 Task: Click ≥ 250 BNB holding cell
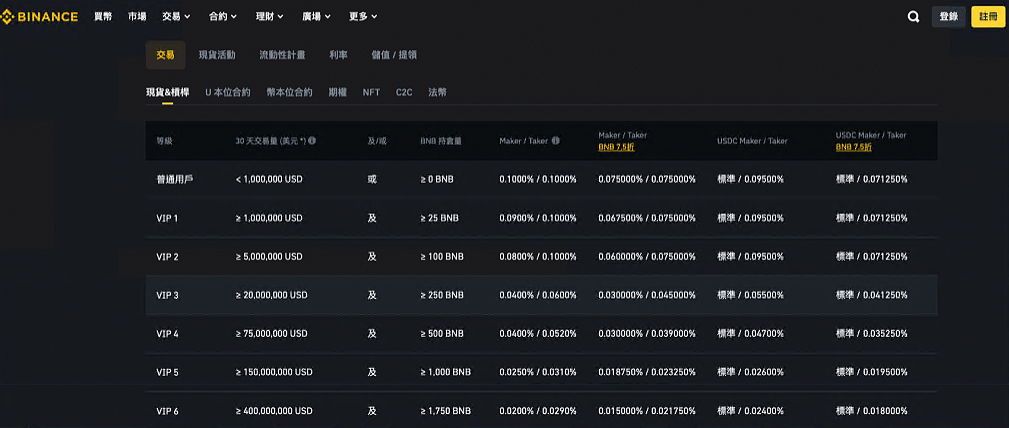tap(442, 295)
